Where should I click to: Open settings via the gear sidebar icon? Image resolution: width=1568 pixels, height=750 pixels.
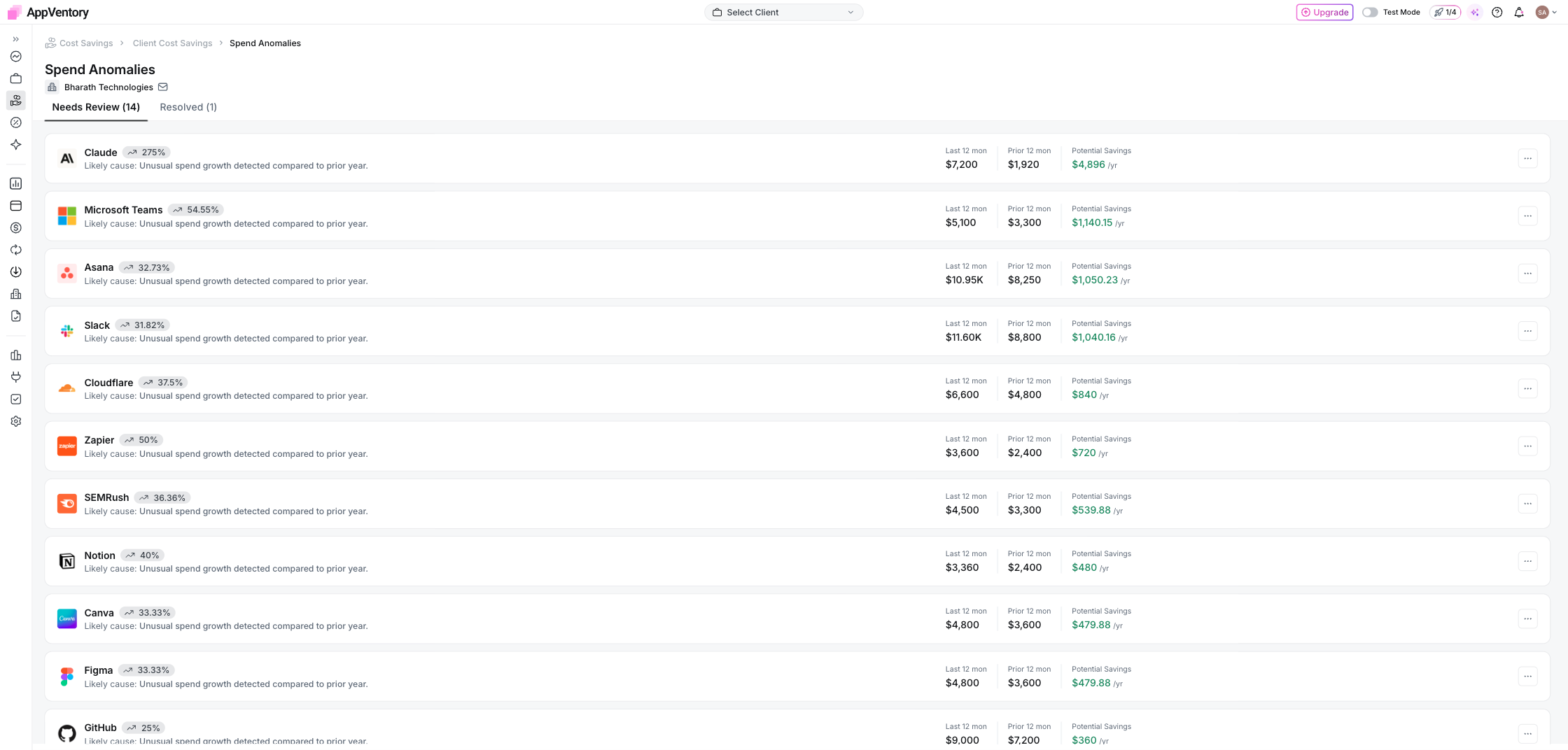tap(15, 421)
